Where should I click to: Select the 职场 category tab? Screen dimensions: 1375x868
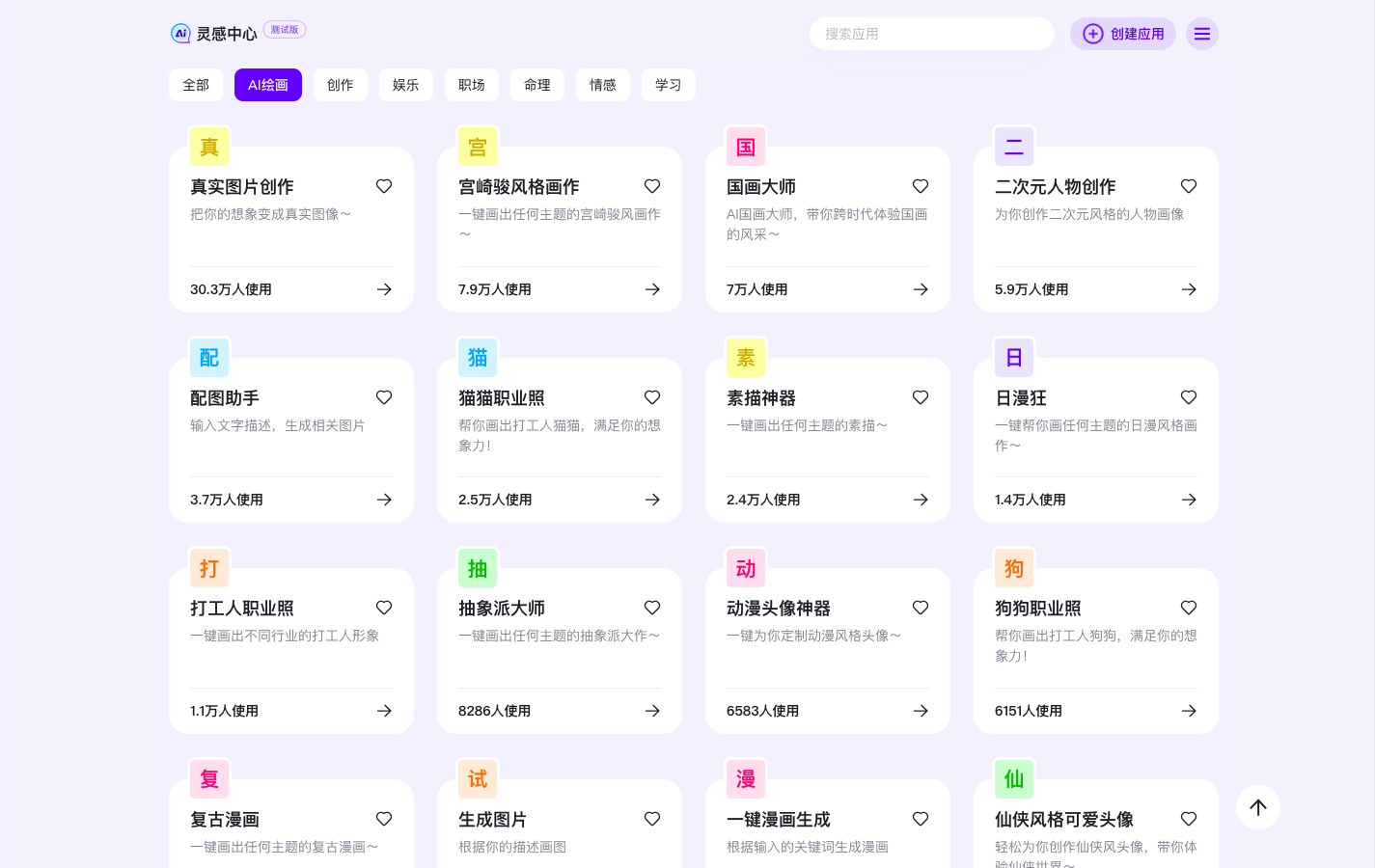472,85
